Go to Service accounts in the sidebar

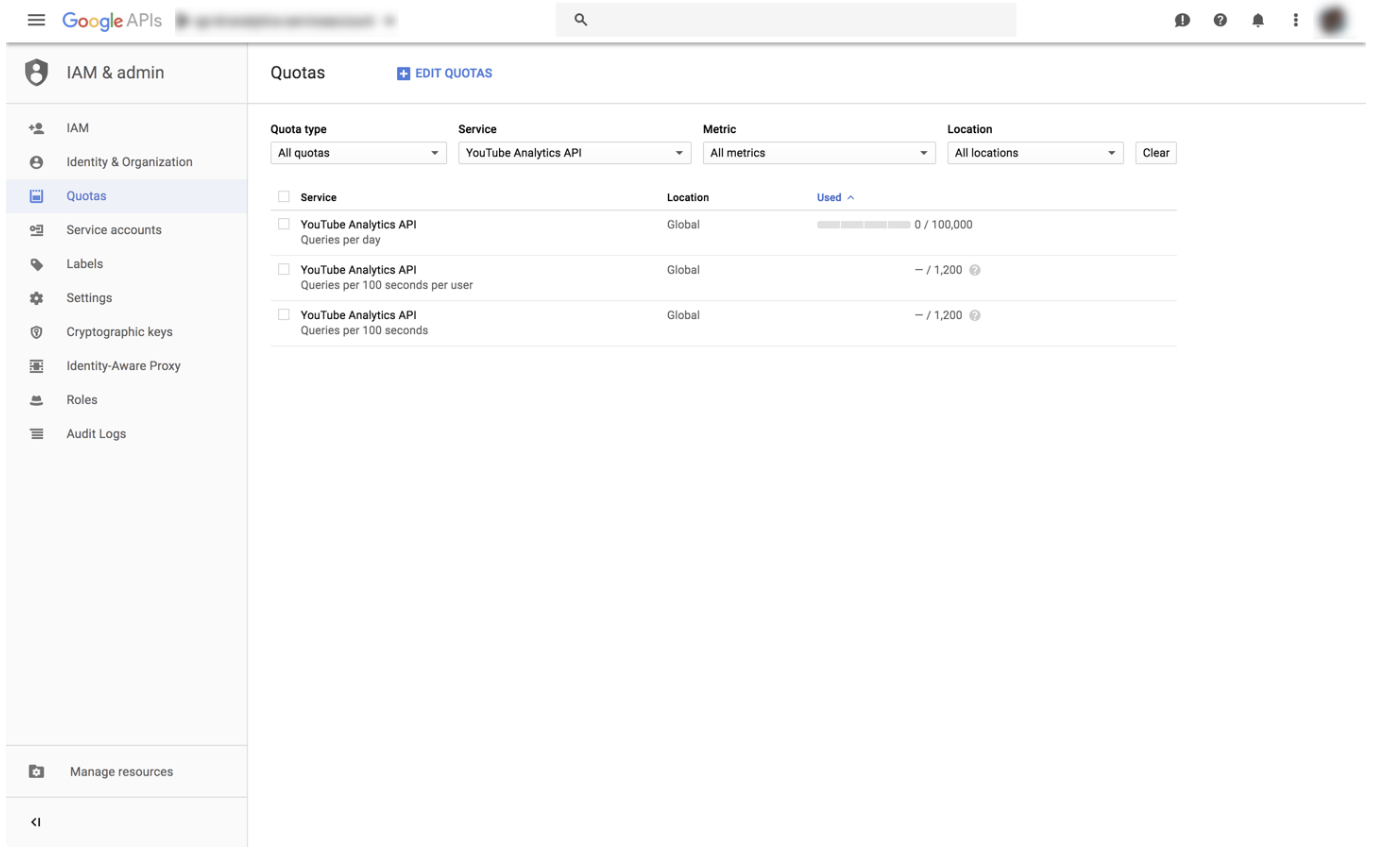click(113, 230)
